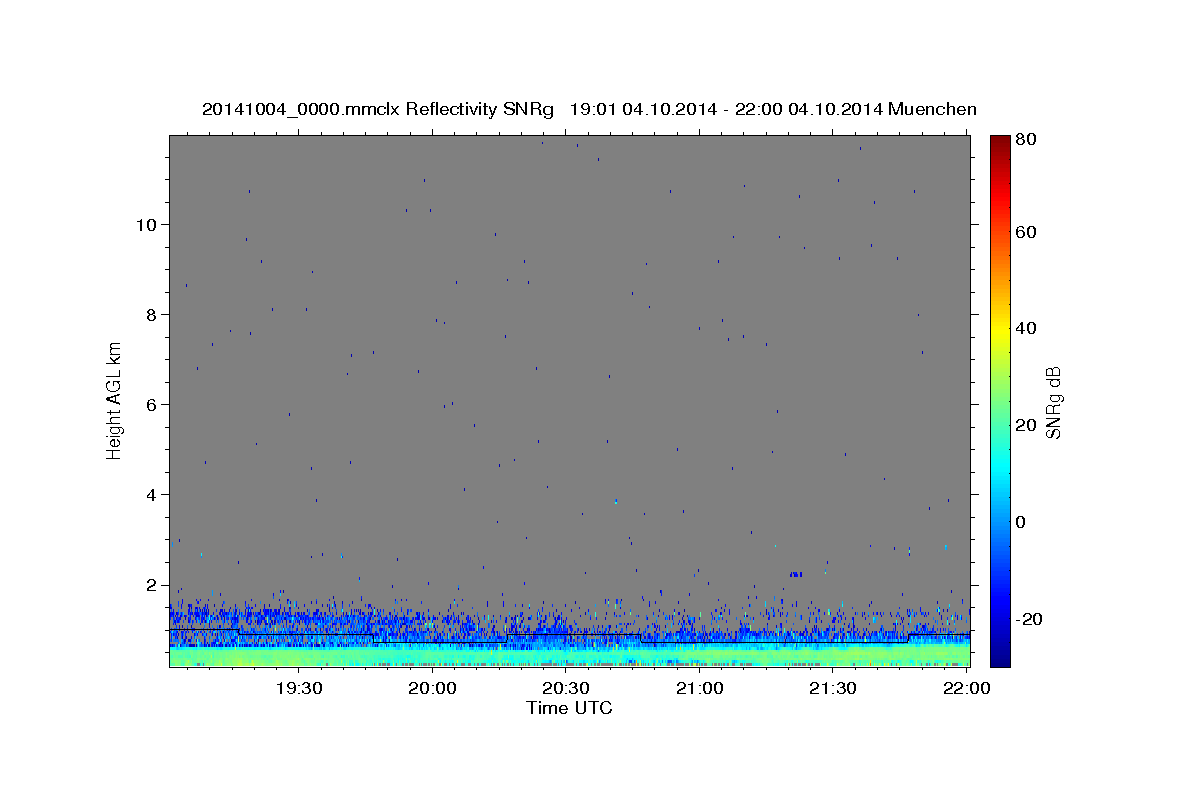Click the 21:30 time tick label
The width and height of the screenshot is (1200, 800).
click(833, 688)
